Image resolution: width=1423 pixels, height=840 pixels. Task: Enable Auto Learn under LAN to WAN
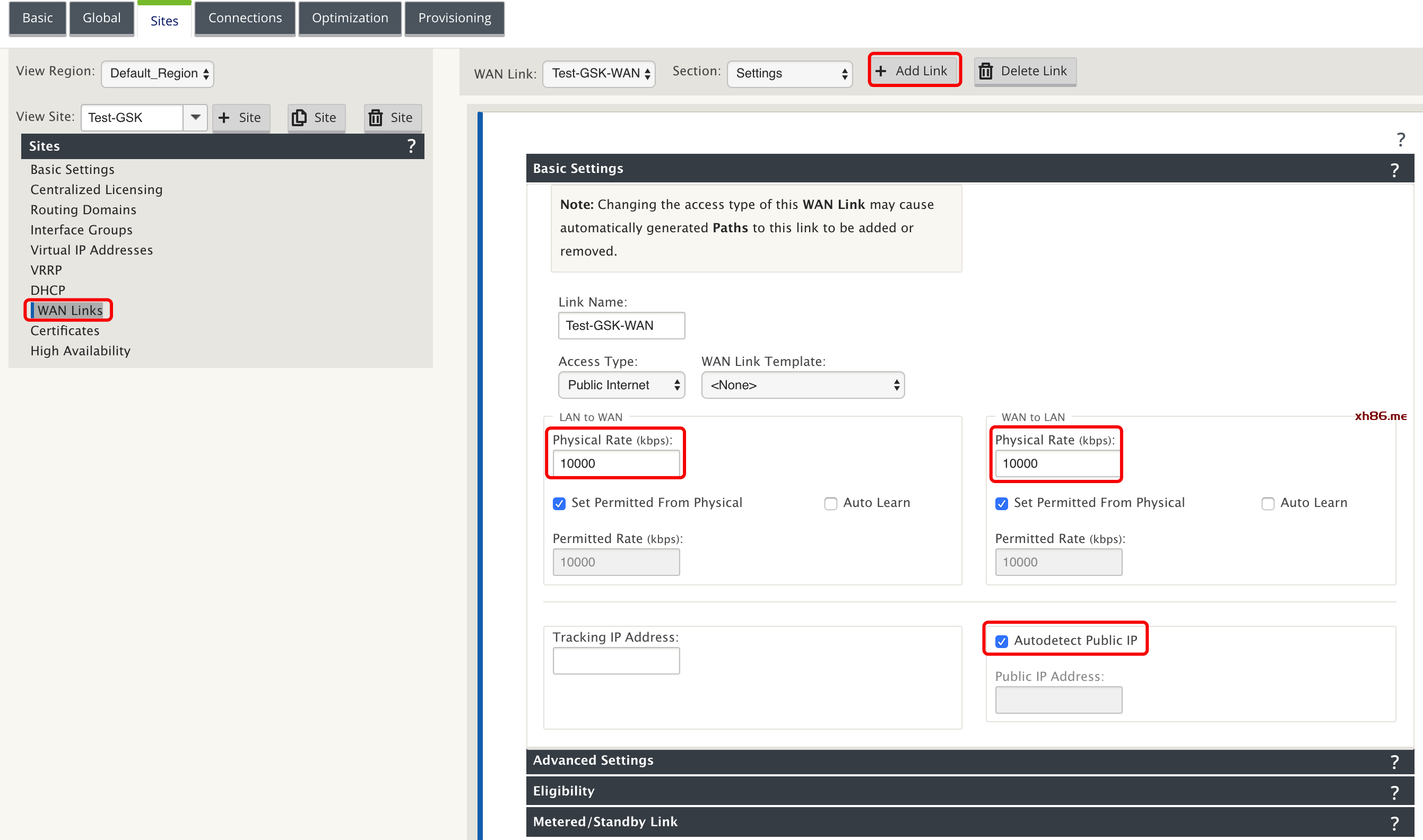[x=831, y=504]
